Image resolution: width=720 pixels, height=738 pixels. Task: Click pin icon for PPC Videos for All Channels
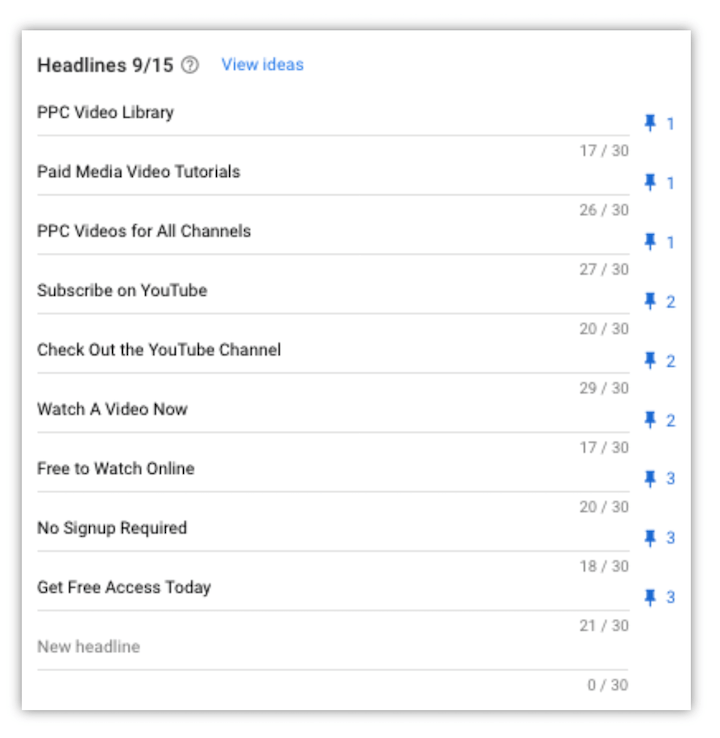[x=650, y=242]
